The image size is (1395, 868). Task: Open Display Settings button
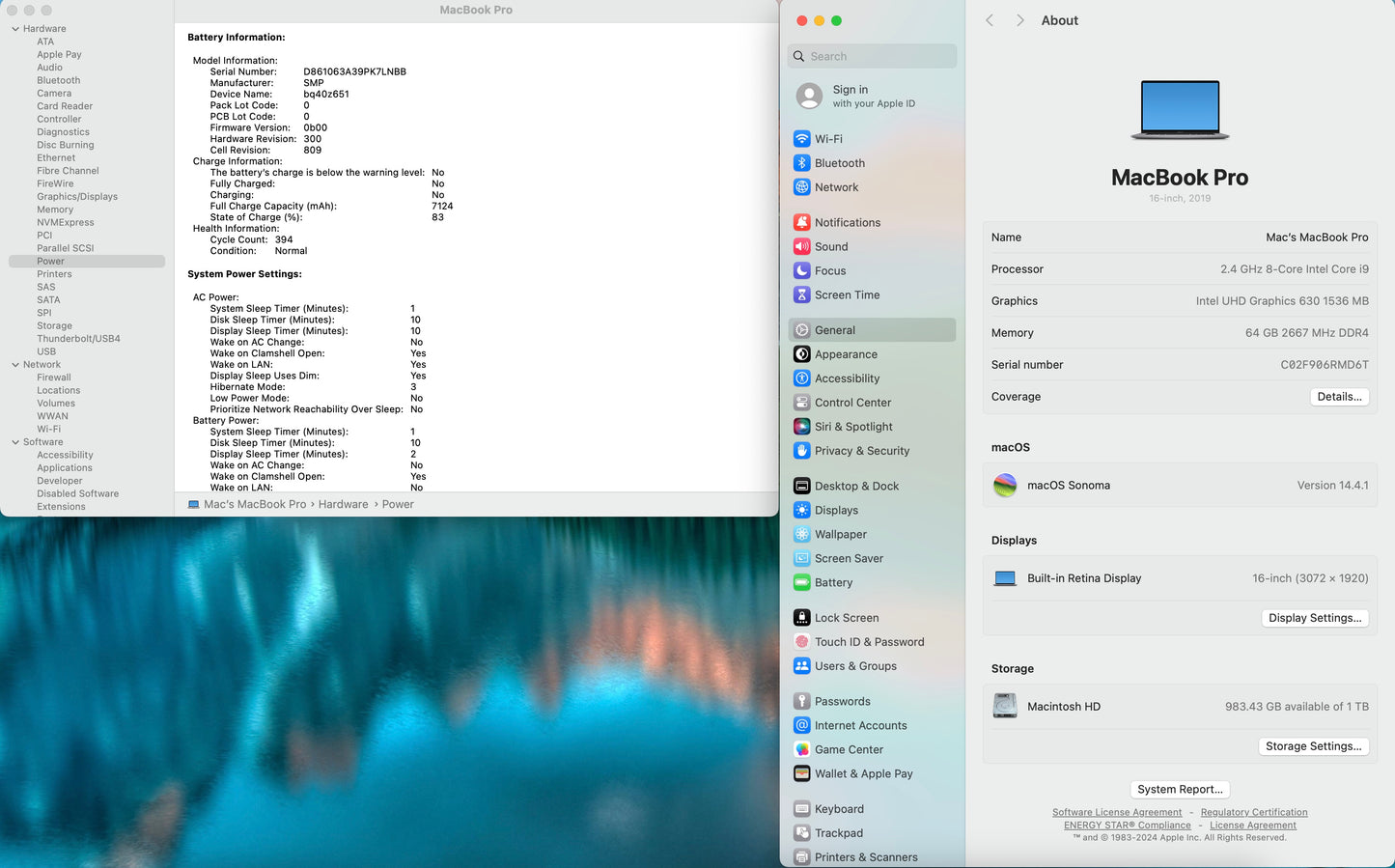tap(1315, 618)
